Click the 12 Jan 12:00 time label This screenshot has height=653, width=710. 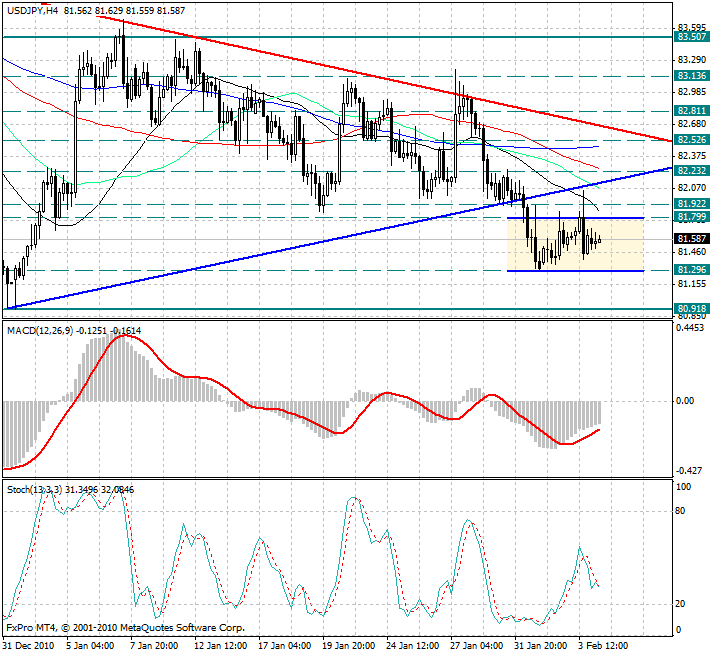(x=221, y=645)
